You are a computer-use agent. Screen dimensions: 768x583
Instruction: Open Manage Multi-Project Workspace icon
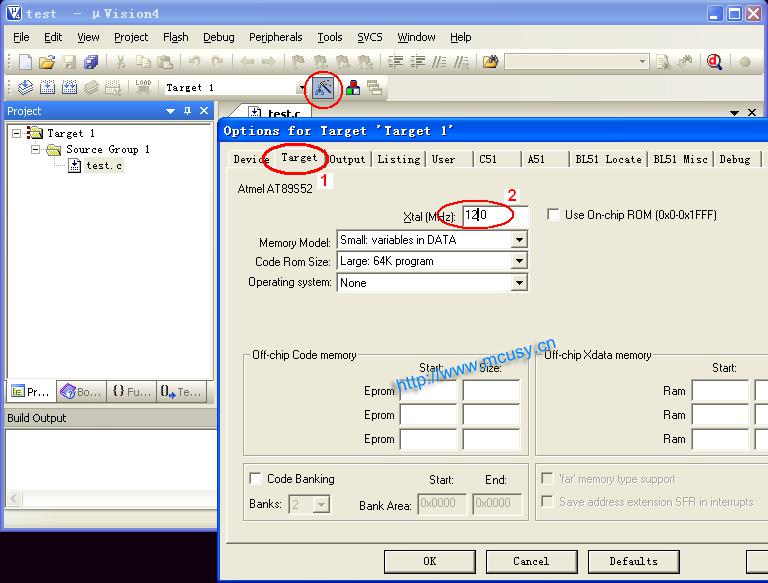[x=375, y=88]
